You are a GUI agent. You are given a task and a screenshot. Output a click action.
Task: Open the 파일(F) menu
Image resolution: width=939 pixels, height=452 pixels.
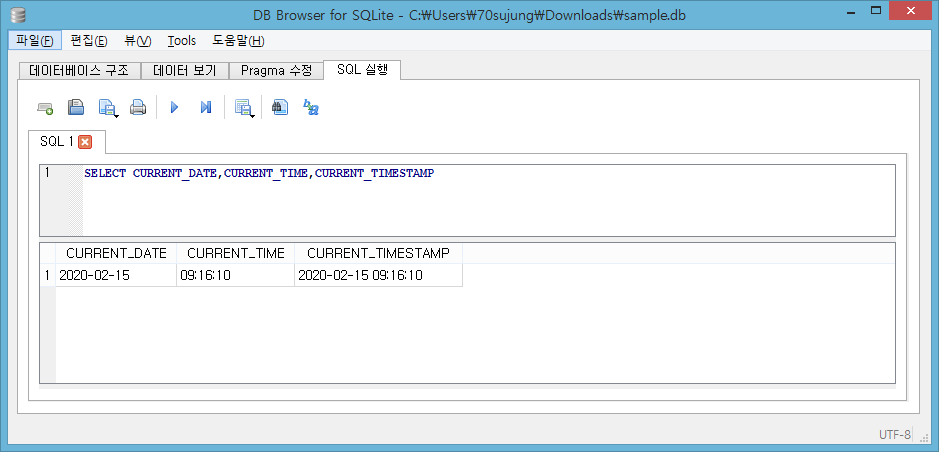pyautogui.click(x=35, y=41)
